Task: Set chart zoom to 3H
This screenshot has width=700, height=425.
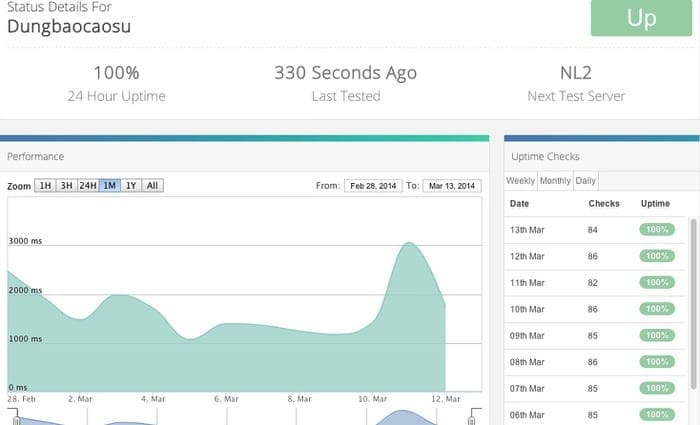Action: pyautogui.click(x=67, y=185)
